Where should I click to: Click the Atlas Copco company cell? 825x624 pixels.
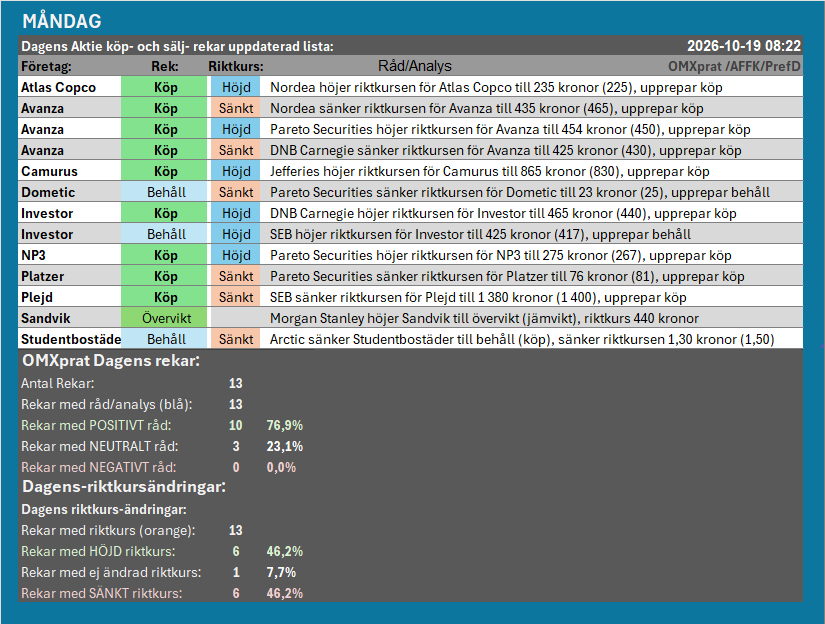(x=69, y=87)
